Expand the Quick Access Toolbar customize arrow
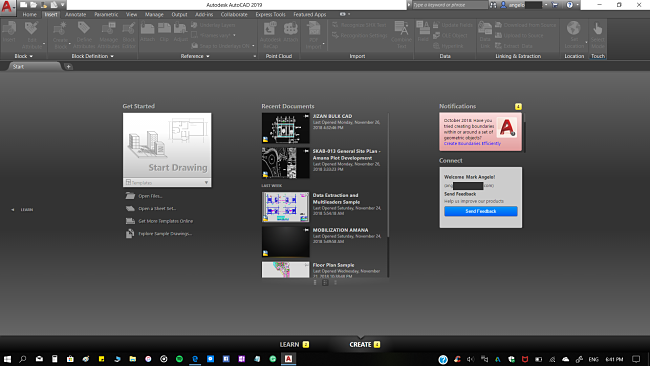 point(63,5)
